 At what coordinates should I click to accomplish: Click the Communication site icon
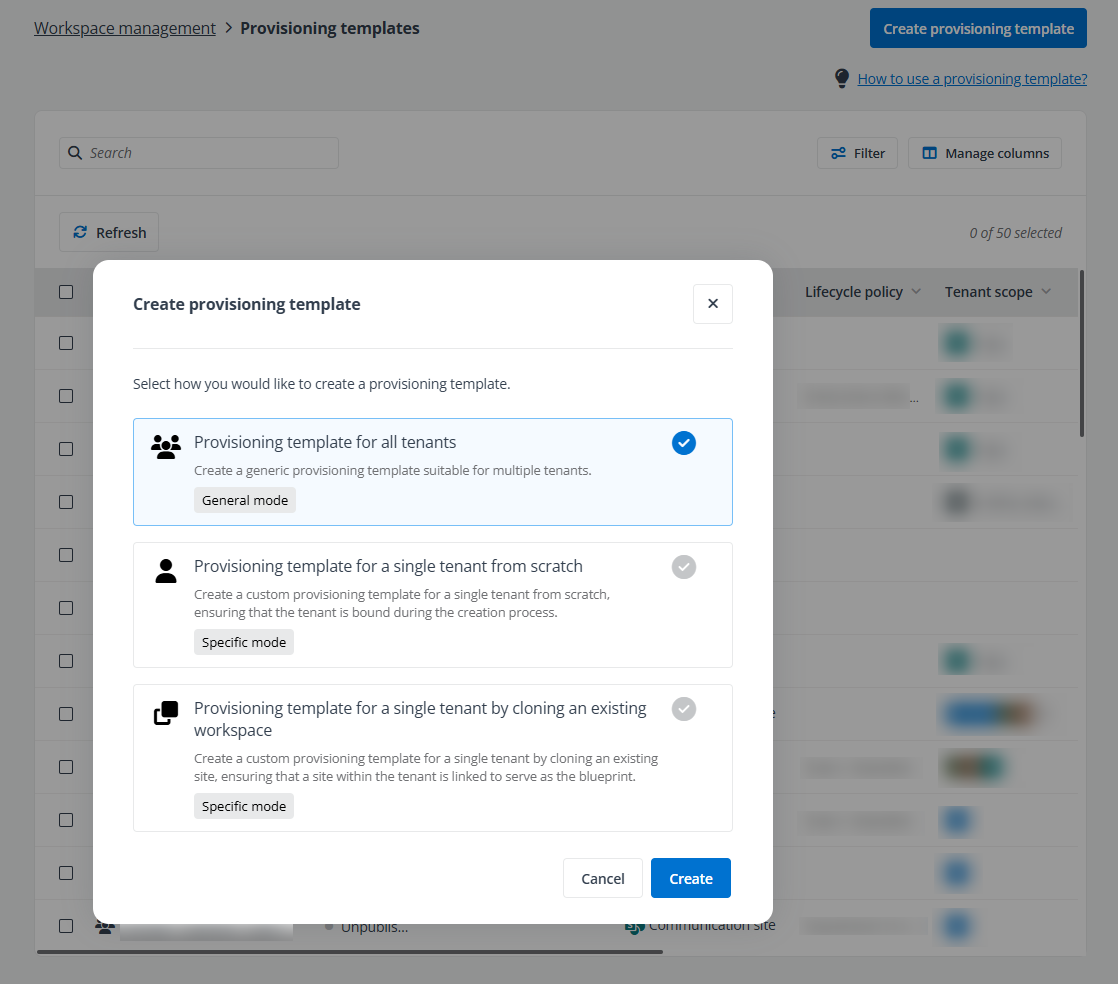(634, 926)
